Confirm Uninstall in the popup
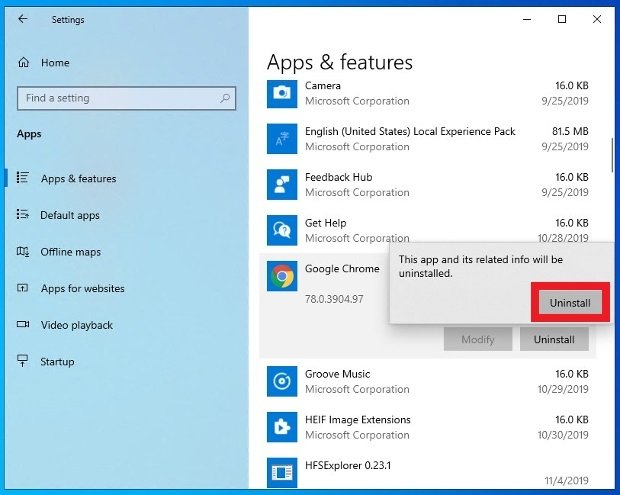 click(570, 303)
